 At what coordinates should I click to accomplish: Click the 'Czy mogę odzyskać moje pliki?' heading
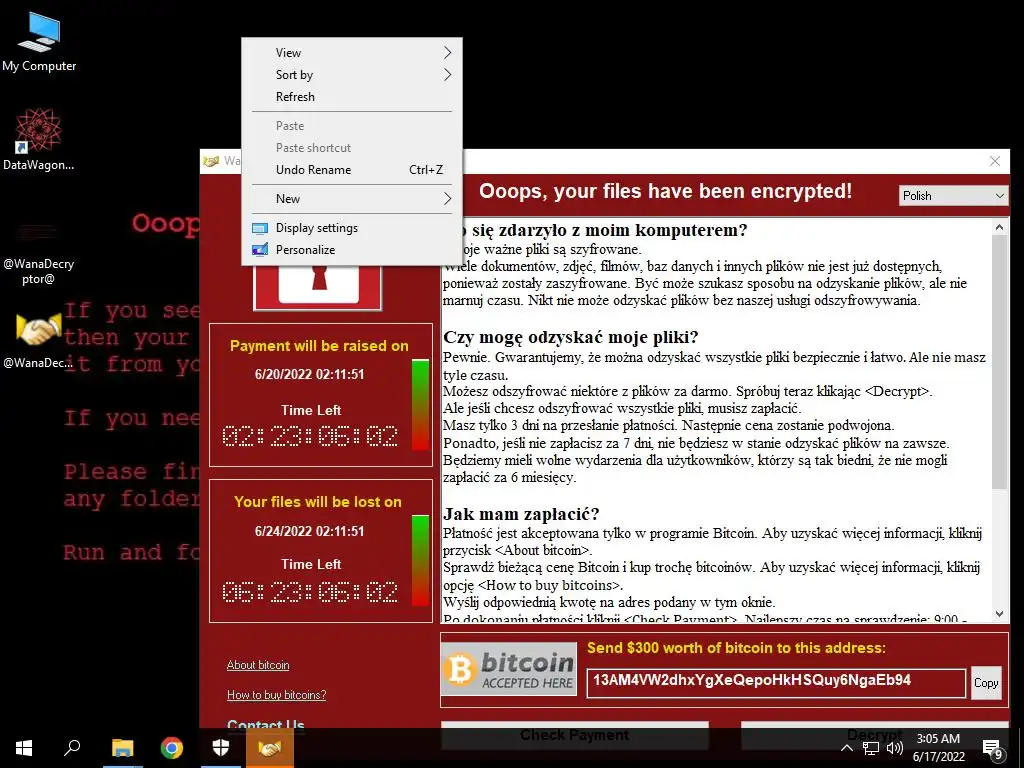coord(571,337)
